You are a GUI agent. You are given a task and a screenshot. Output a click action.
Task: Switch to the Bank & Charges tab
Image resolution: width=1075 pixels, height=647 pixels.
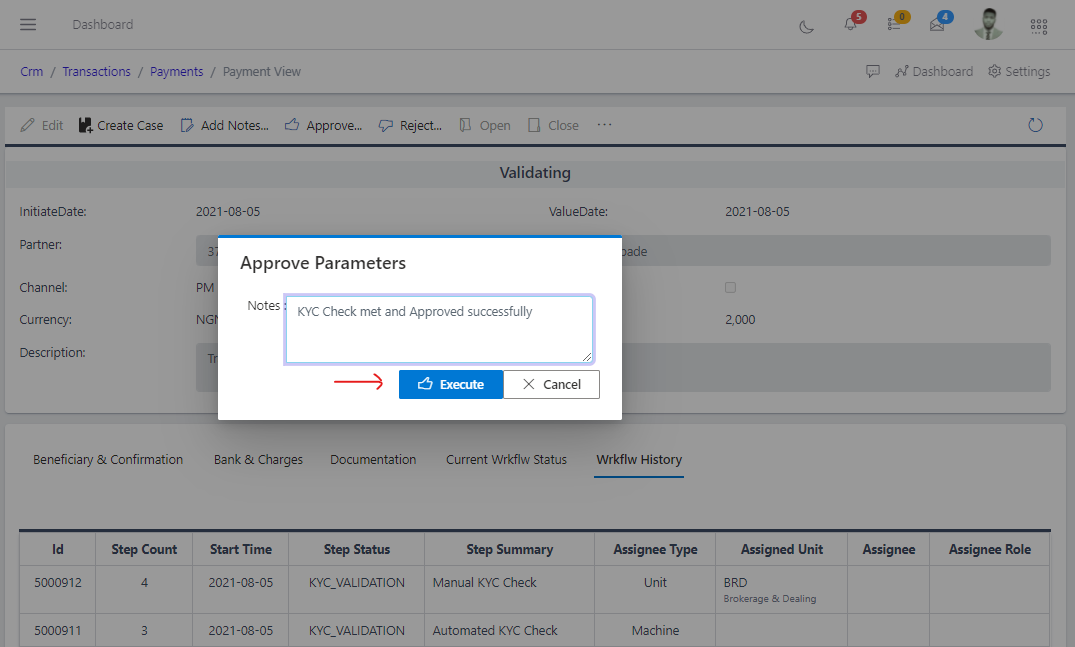coord(258,459)
